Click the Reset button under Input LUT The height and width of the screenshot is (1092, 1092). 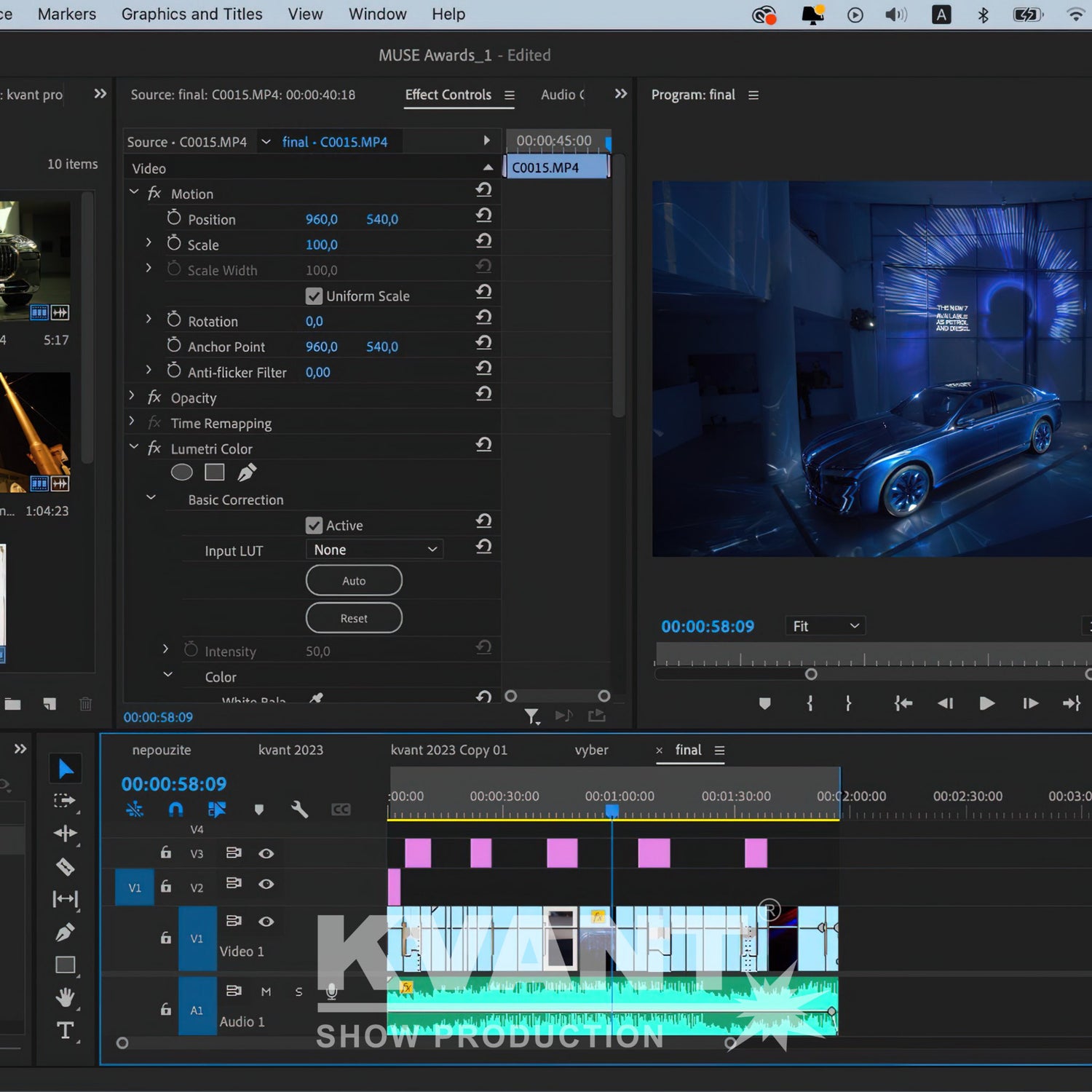[354, 618]
